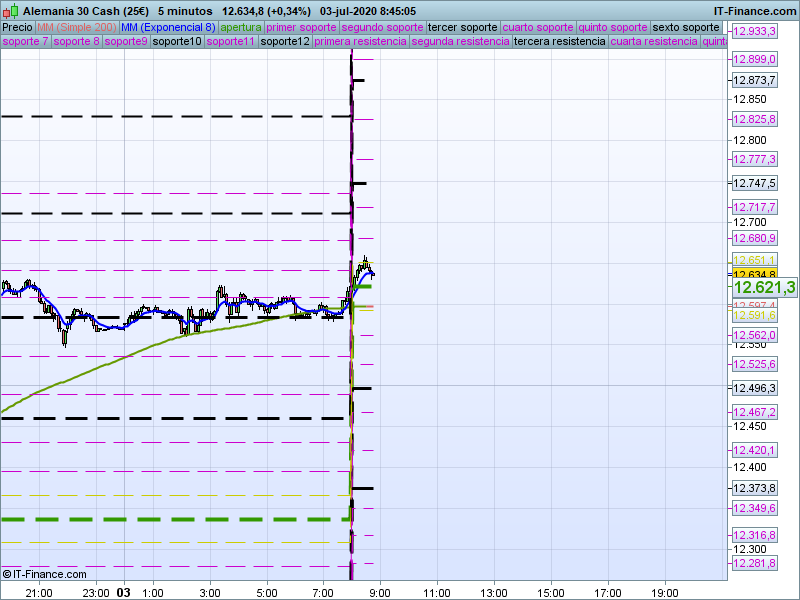Click the cuarta resistencia indicator label
This screenshot has width=800, height=600.
point(654,42)
